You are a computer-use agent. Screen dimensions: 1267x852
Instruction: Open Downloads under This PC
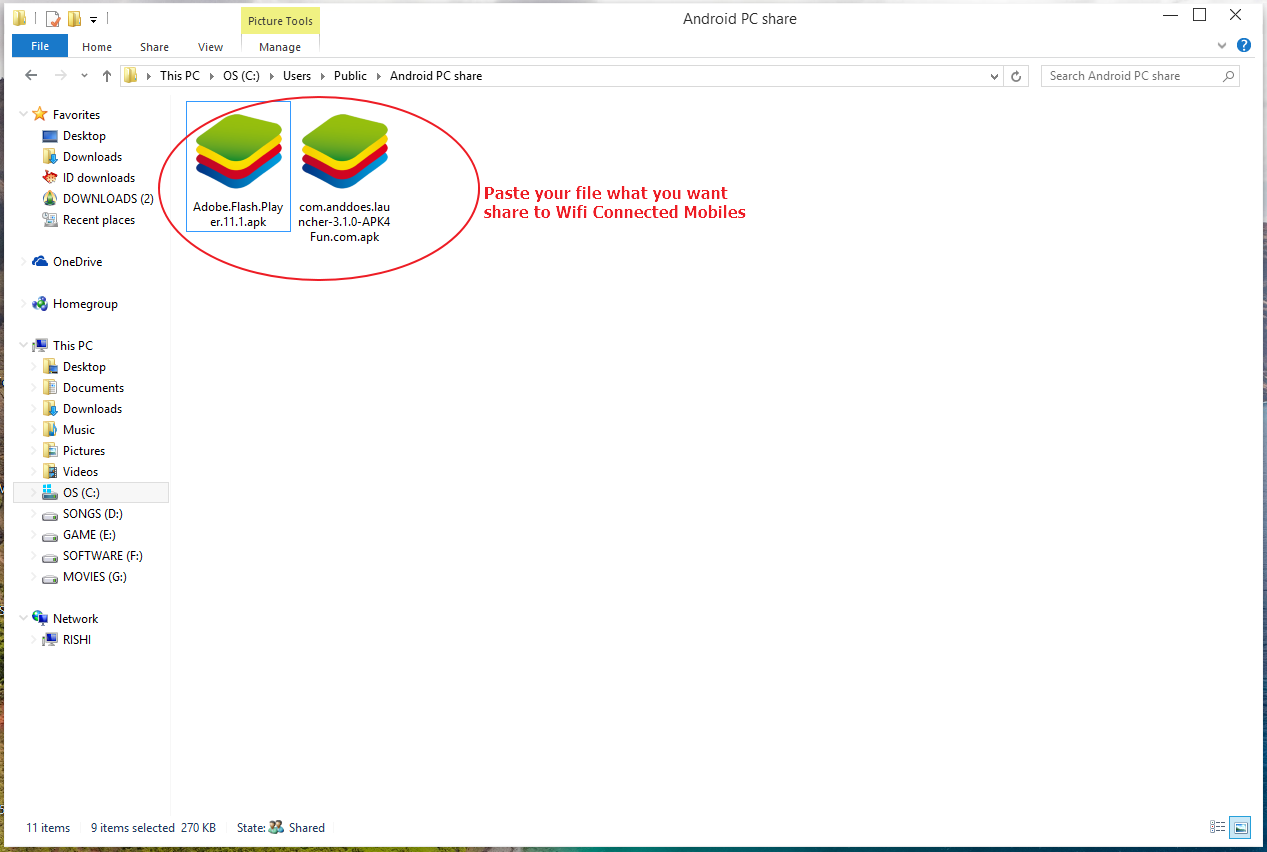[92, 409]
